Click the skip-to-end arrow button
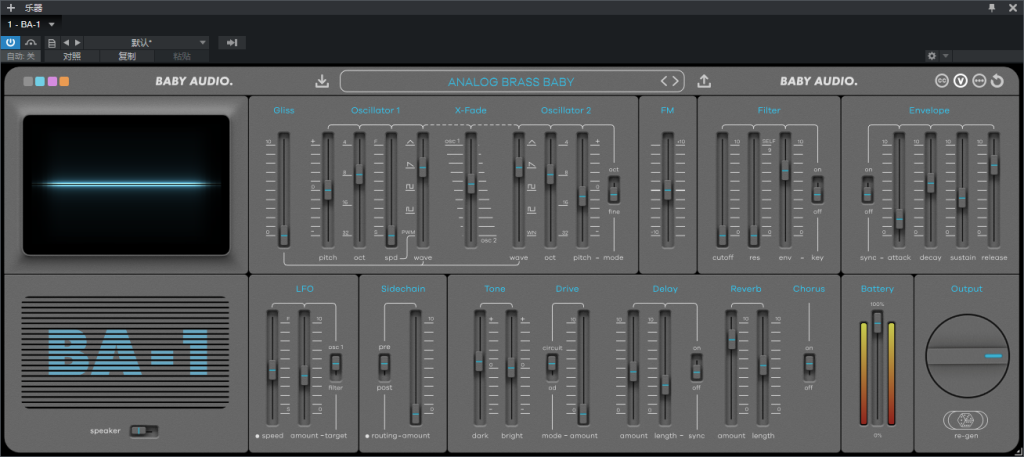This screenshot has height=457, width=1024. point(232,43)
